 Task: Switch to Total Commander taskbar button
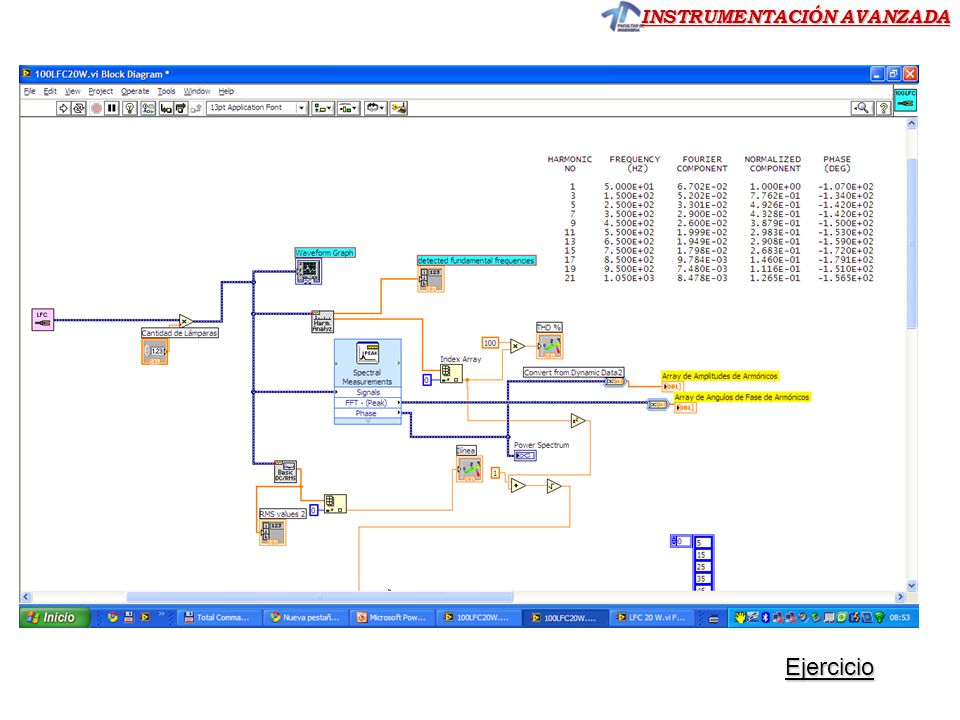click(x=218, y=617)
